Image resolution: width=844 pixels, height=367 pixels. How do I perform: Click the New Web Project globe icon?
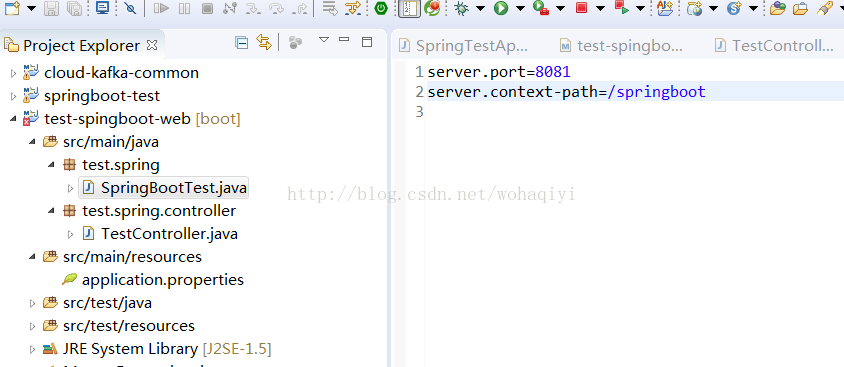(x=694, y=8)
